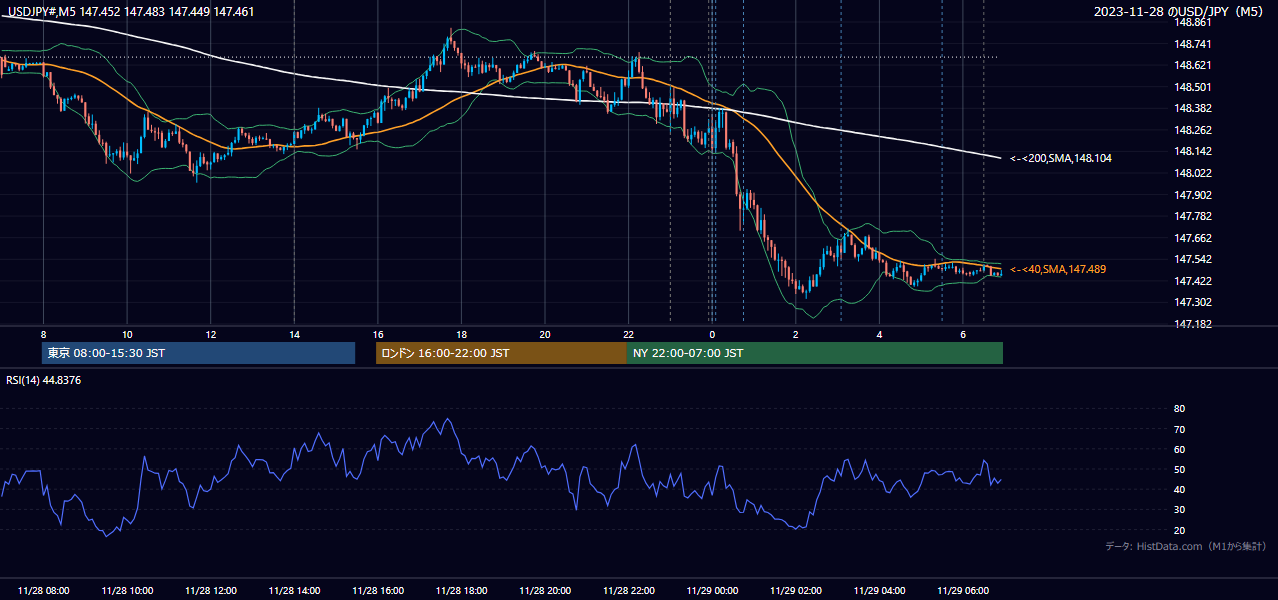Click the bottom date label 11/28 16:00
The width and height of the screenshot is (1278, 600).
(378, 591)
